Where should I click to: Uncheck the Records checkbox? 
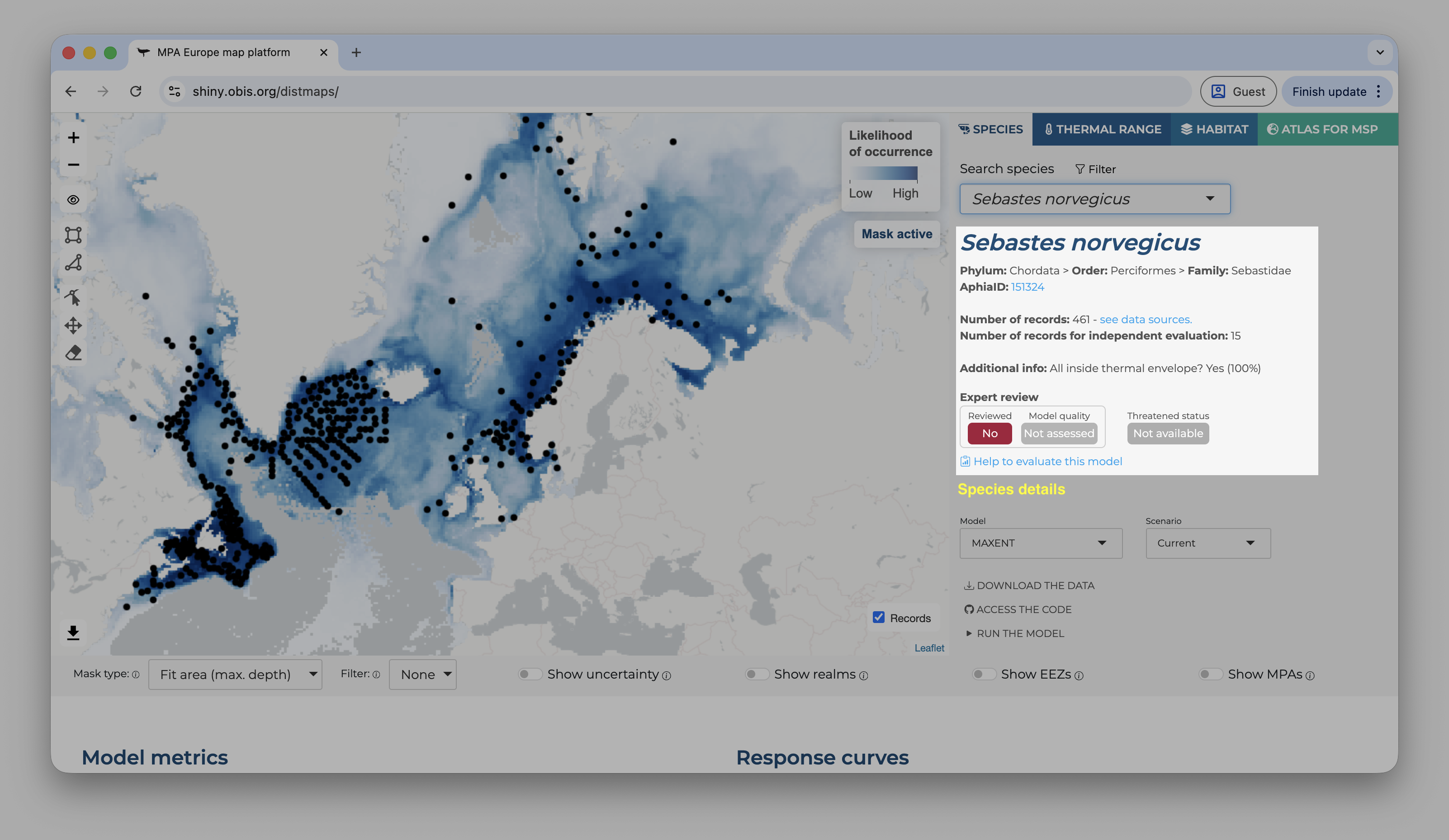(x=879, y=617)
